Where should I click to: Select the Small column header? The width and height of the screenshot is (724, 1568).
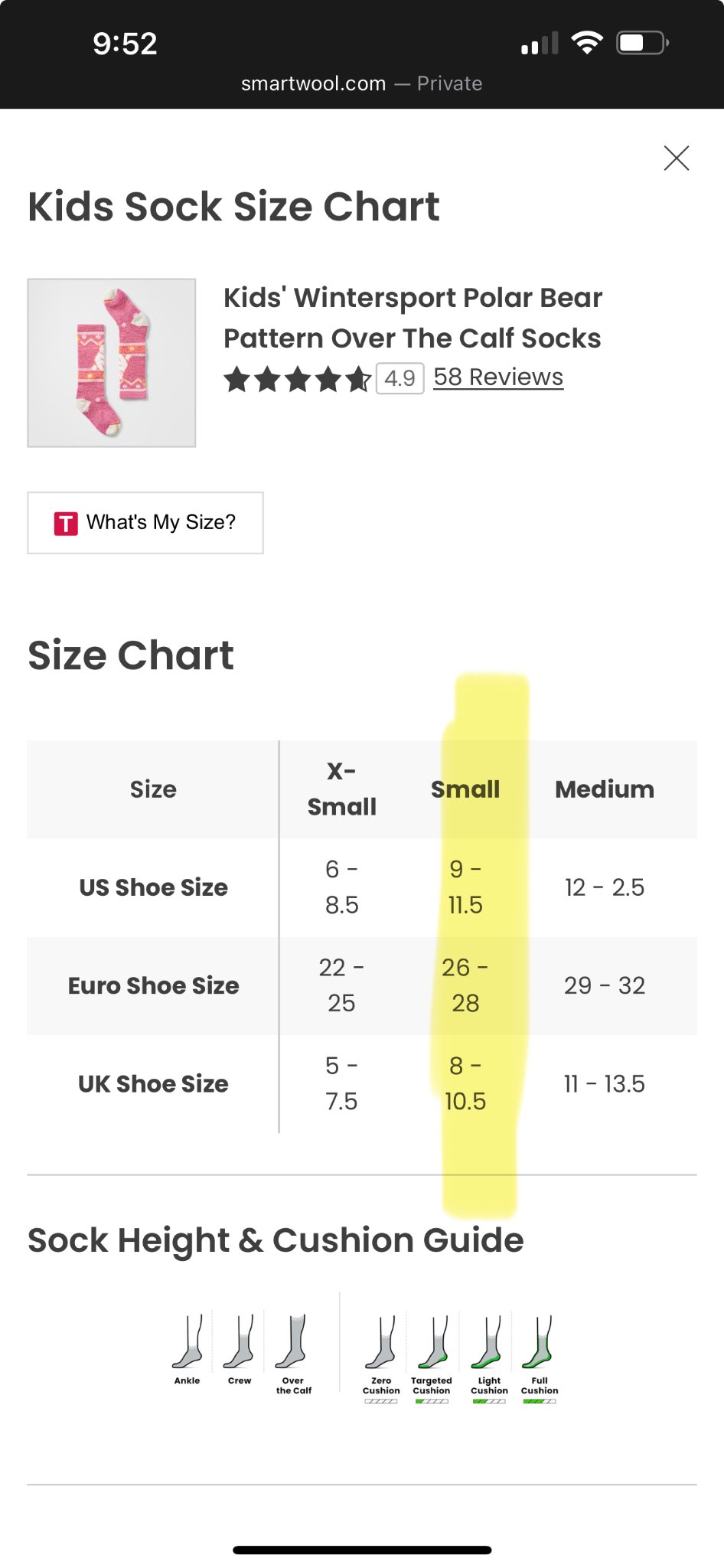click(x=465, y=789)
